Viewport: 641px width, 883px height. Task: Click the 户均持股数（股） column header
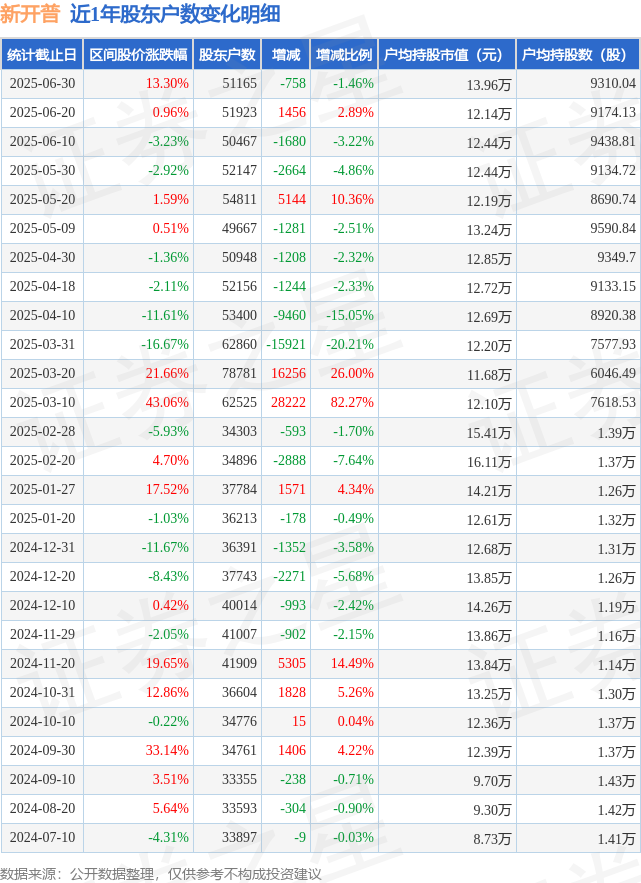coord(578,55)
